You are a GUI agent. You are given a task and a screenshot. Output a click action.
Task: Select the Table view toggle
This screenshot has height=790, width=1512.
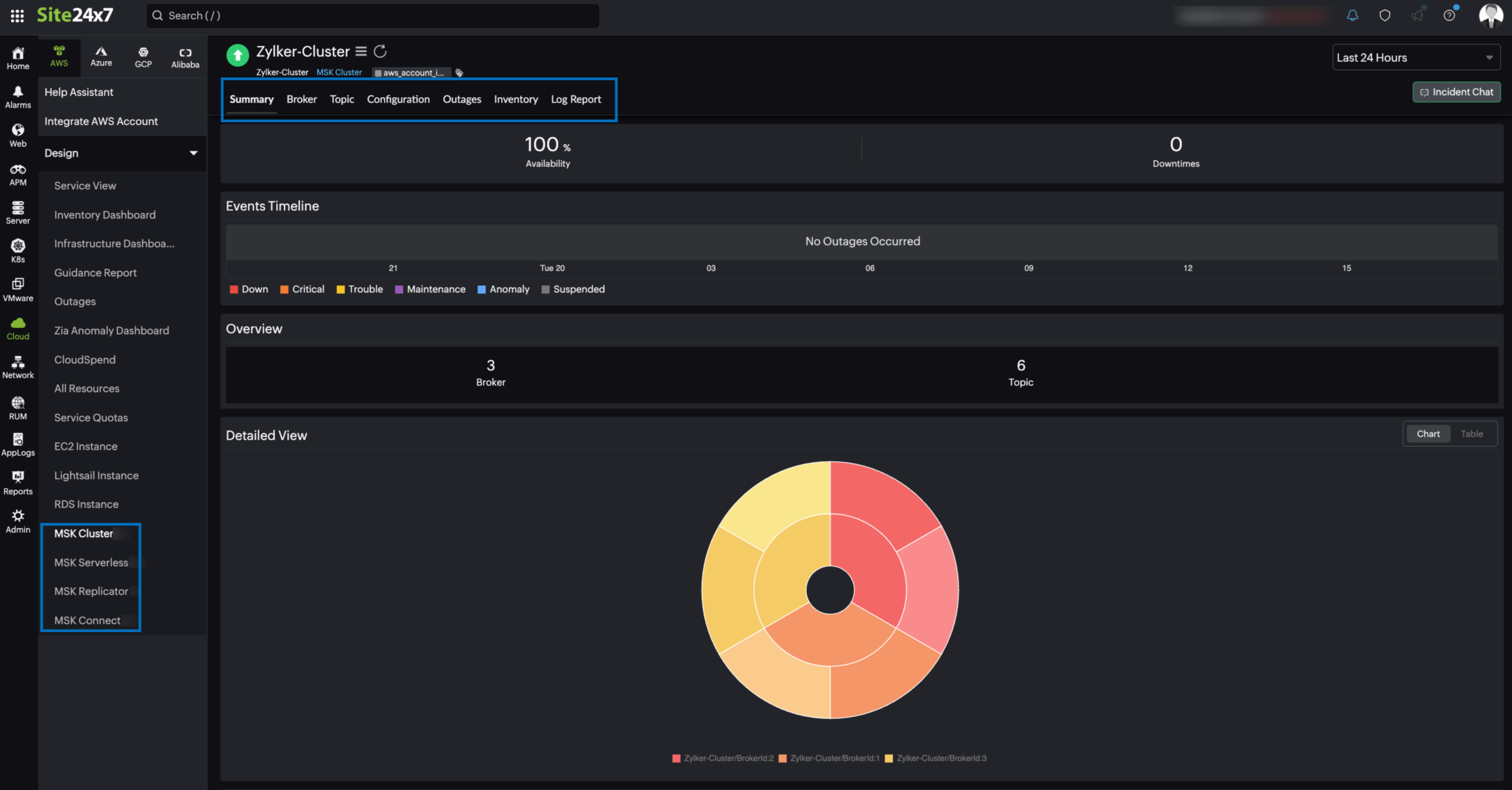coord(1472,433)
